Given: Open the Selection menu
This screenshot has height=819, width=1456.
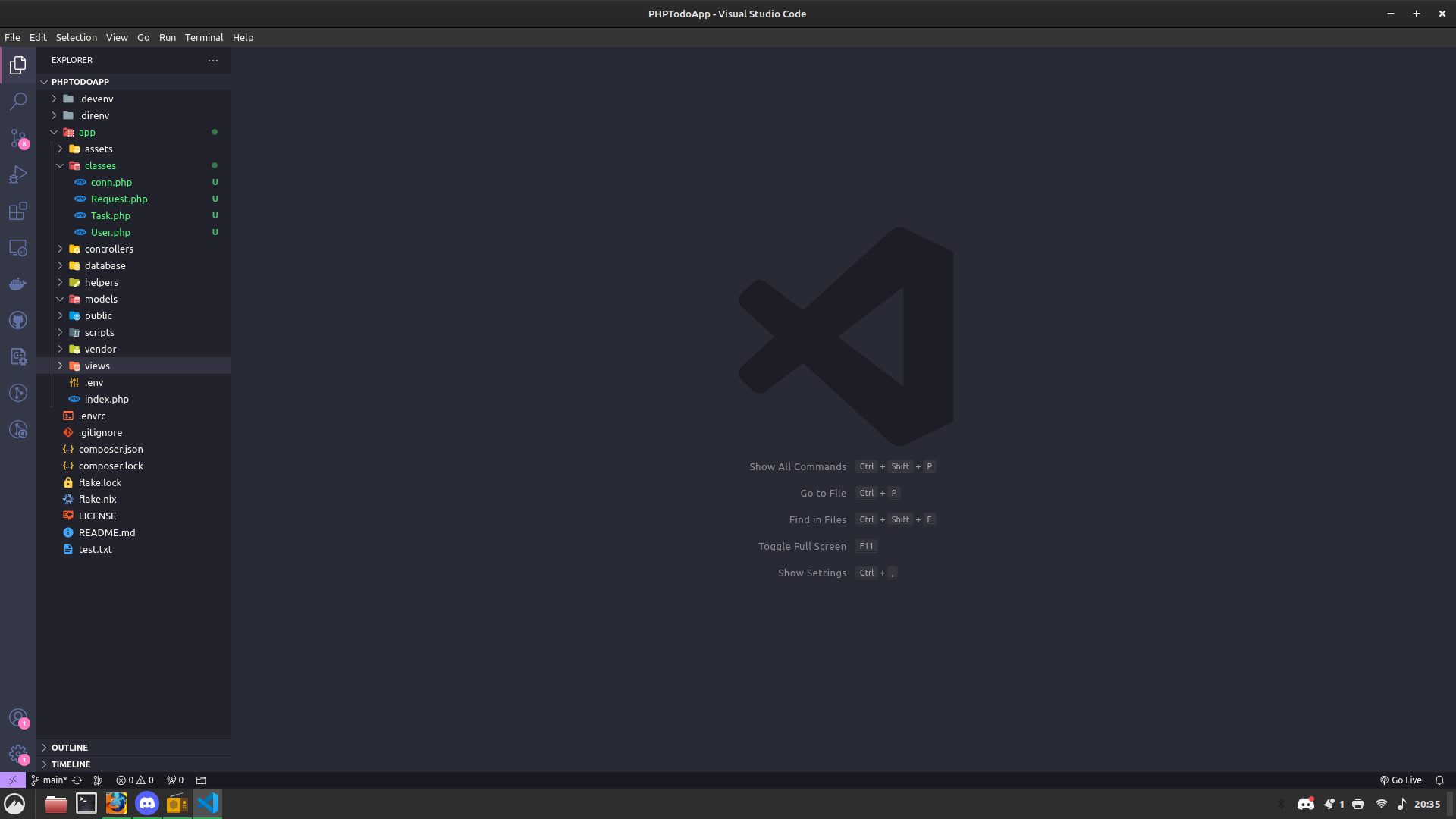Looking at the screenshot, I should click(x=77, y=37).
